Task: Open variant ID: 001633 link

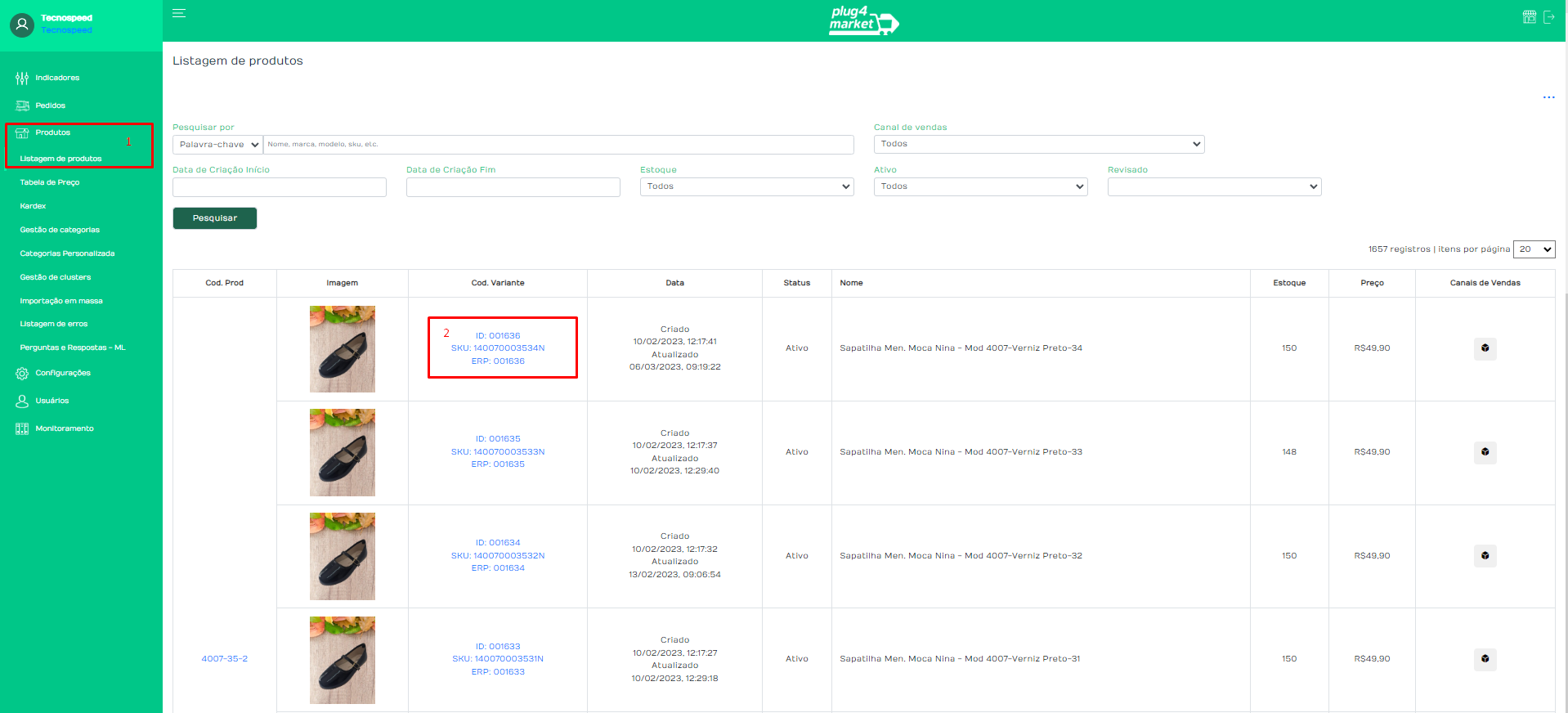Action: [x=498, y=647]
